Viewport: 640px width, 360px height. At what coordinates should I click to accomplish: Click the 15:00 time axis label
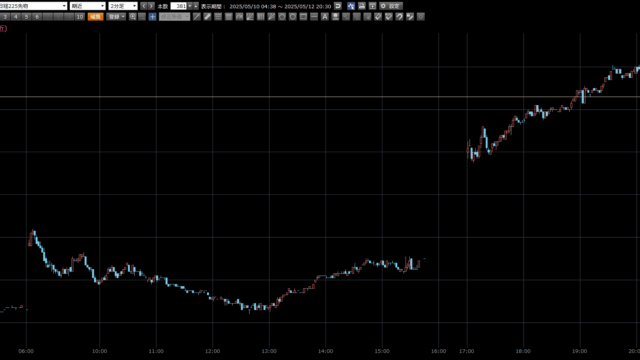coord(382,351)
